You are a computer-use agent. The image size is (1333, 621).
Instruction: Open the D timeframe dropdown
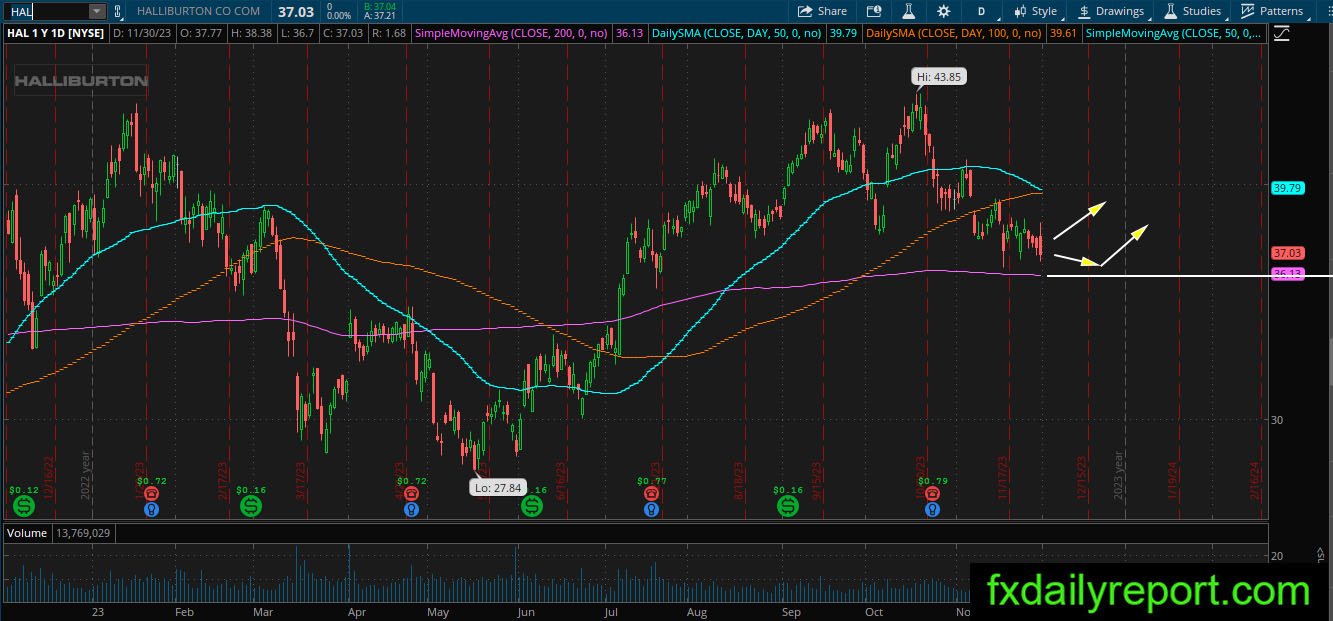(981, 11)
